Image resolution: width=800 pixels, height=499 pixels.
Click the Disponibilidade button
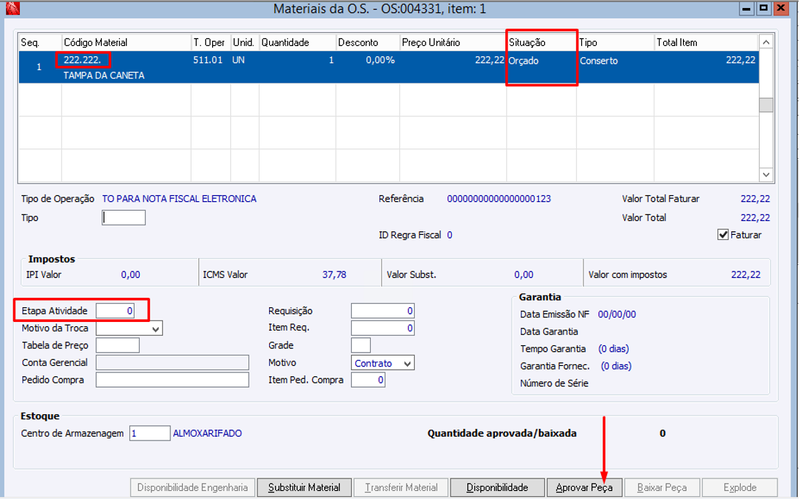[x=497, y=487]
